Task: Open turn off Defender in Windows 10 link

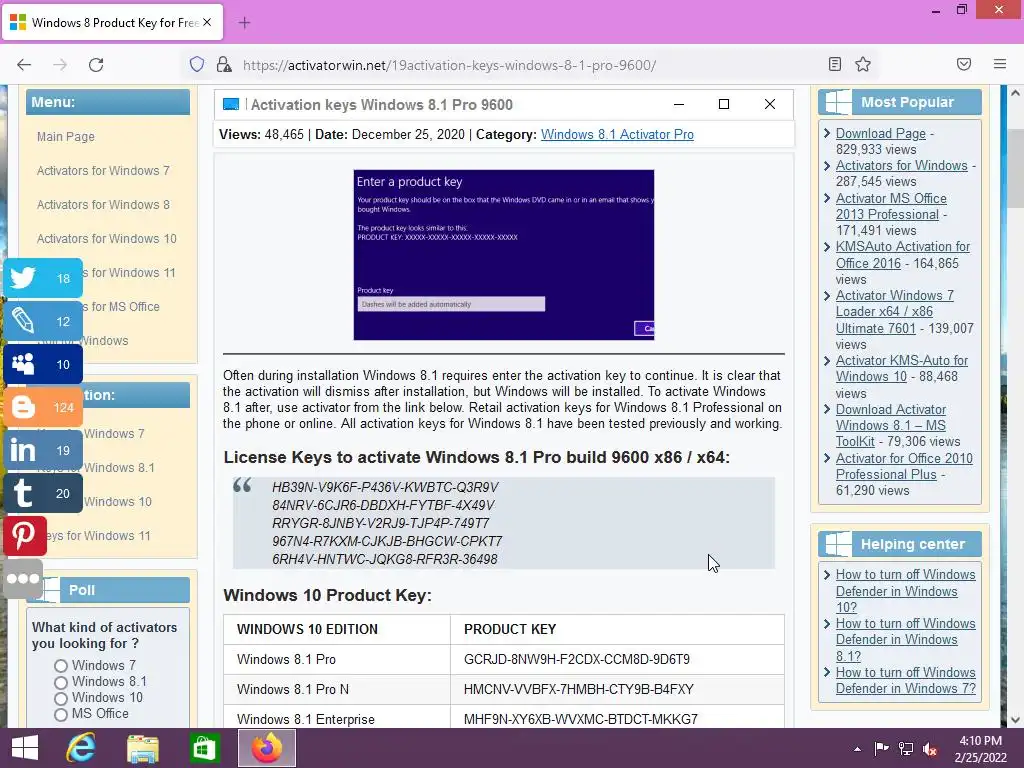Action: 905,591
